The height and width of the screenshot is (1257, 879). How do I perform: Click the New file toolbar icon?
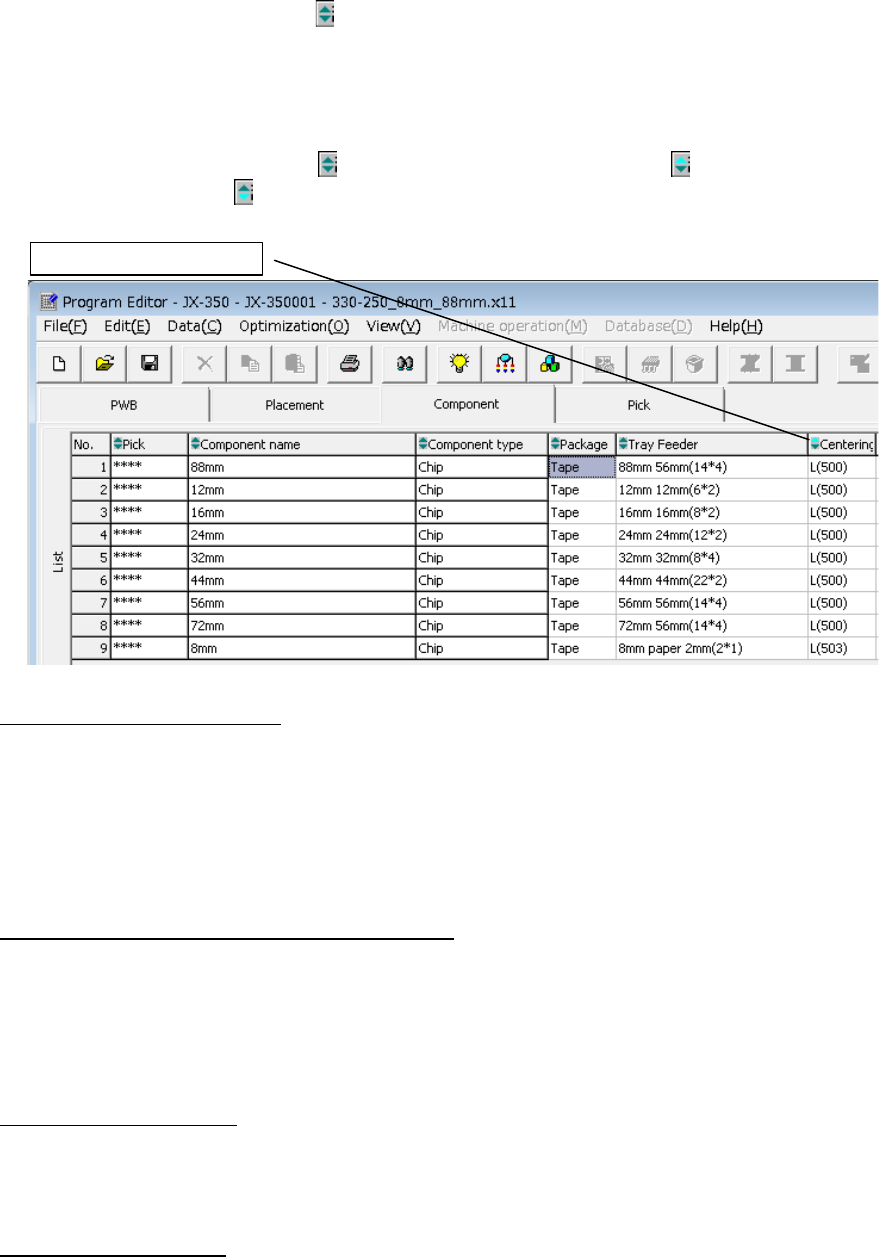tap(58, 363)
